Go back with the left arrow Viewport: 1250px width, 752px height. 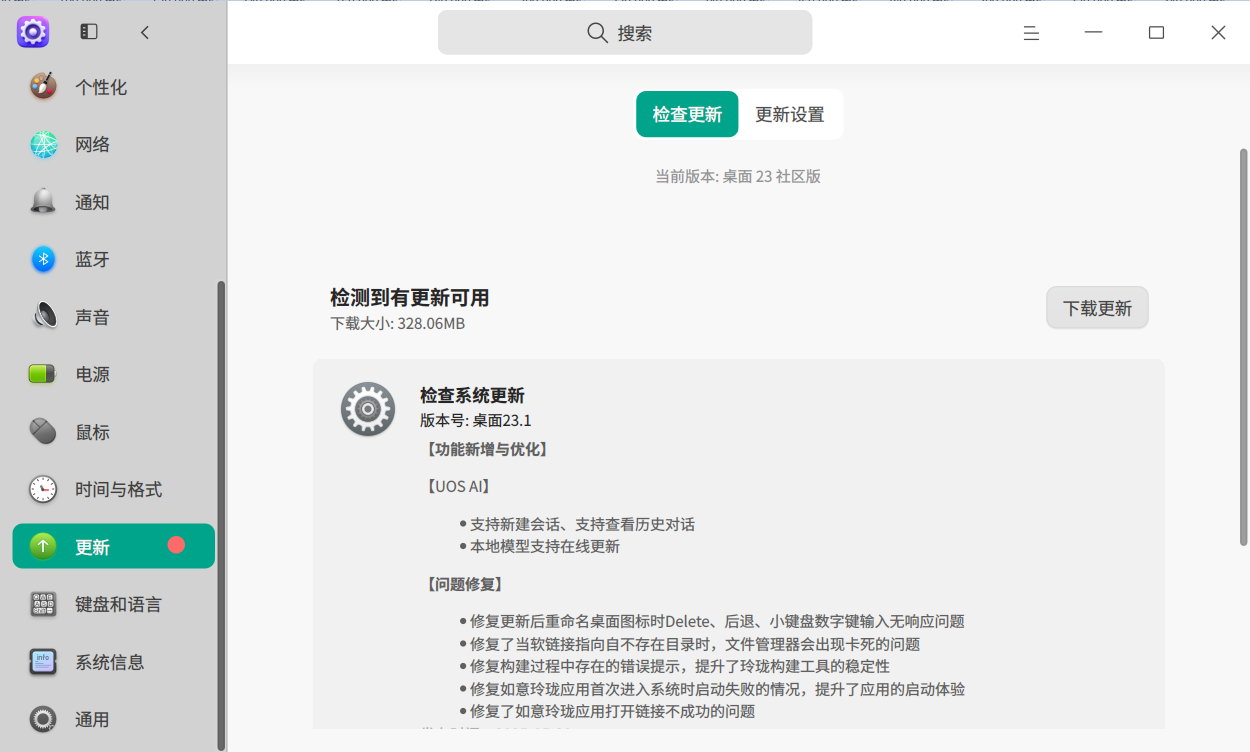point(145,32)
